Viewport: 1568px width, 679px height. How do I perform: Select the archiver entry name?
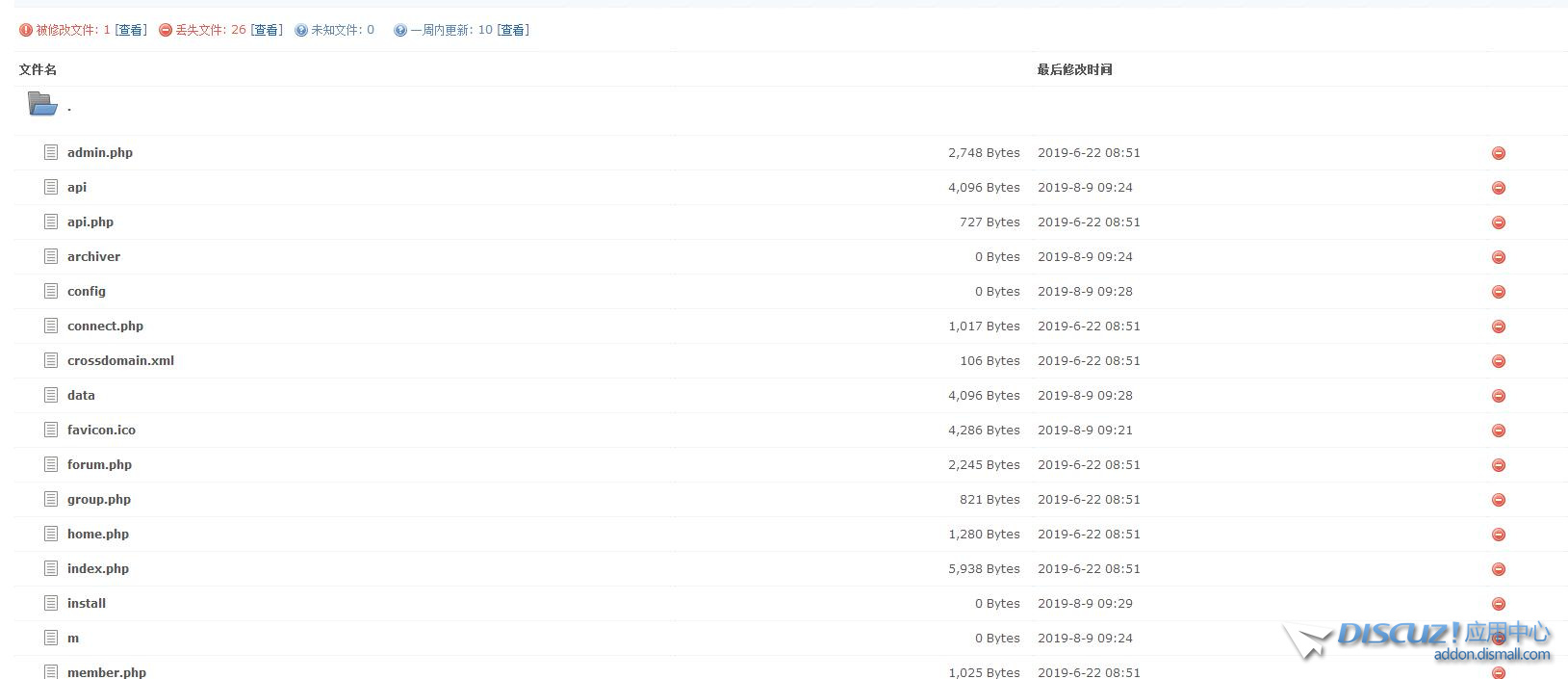point(93,256)
